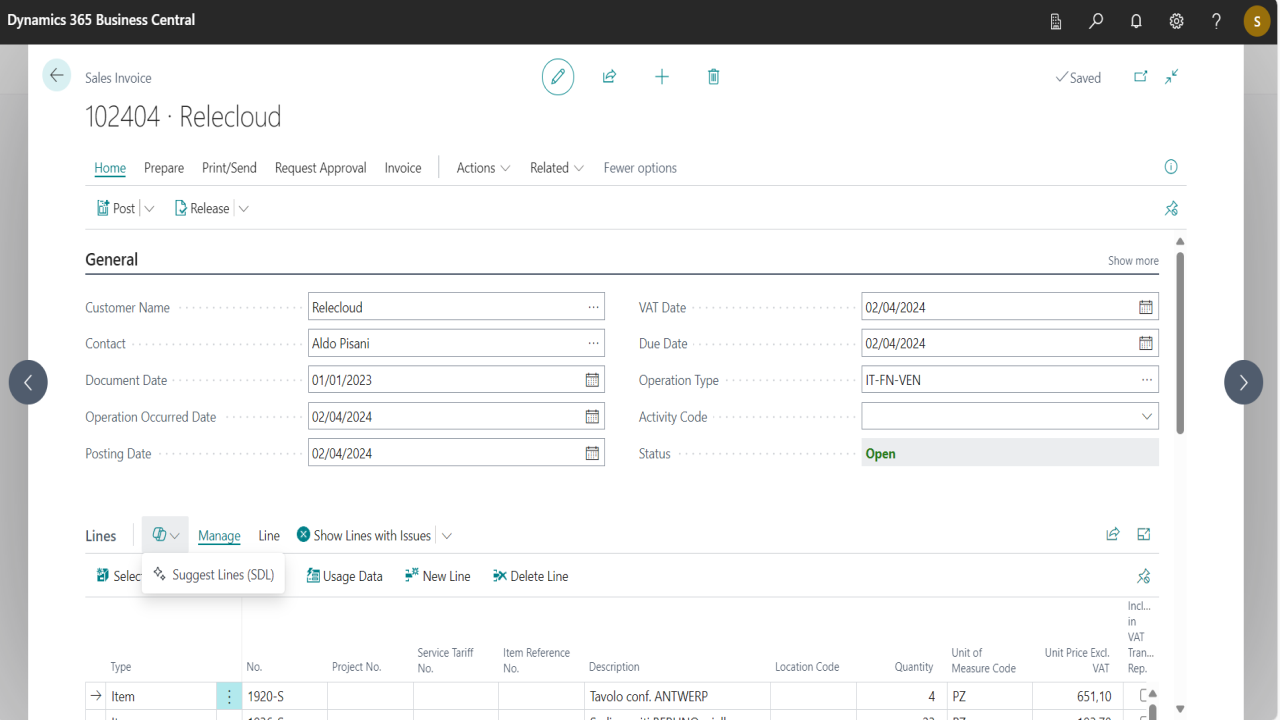Expand the Actions menu
The width and height of the screenshot is (1280, 720).
click(x=483, y=168)
